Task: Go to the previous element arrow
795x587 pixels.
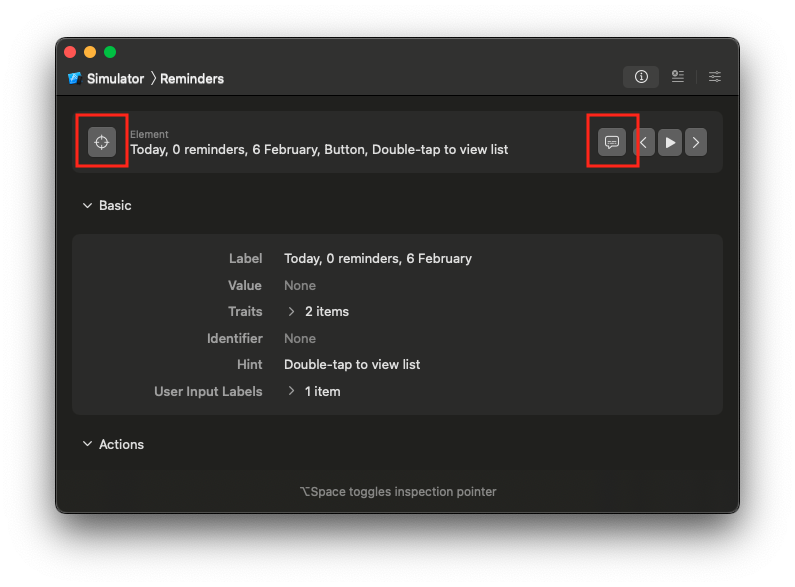Action: coord(644,142)
